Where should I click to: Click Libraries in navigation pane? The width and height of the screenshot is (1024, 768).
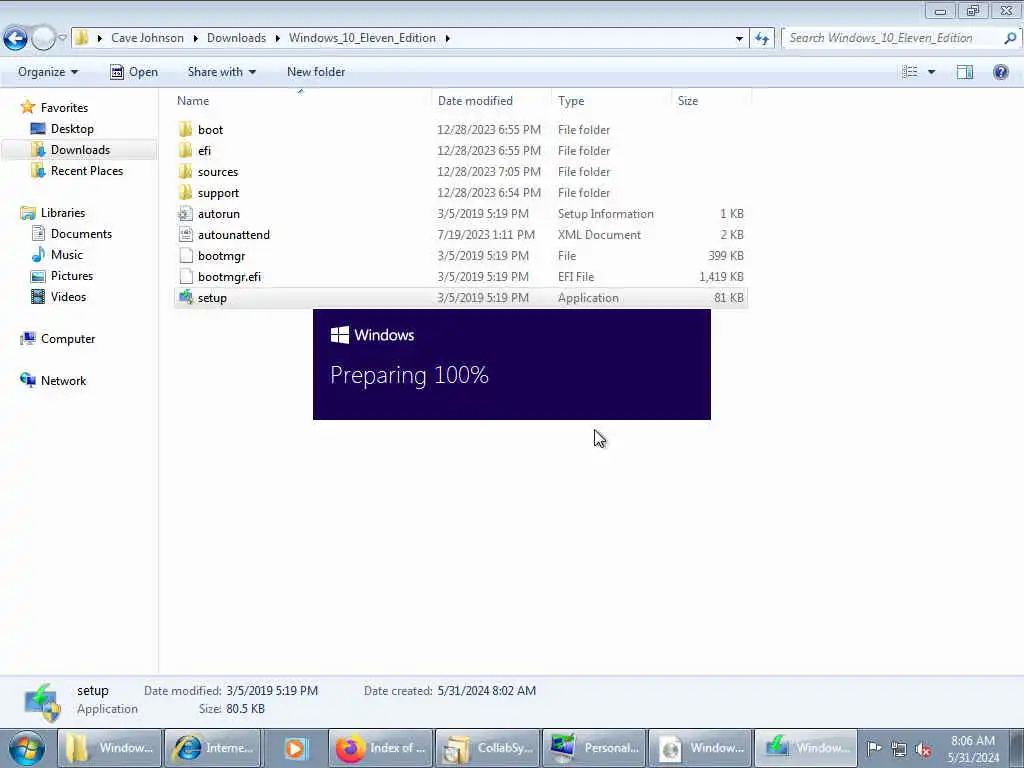[63, 213]
